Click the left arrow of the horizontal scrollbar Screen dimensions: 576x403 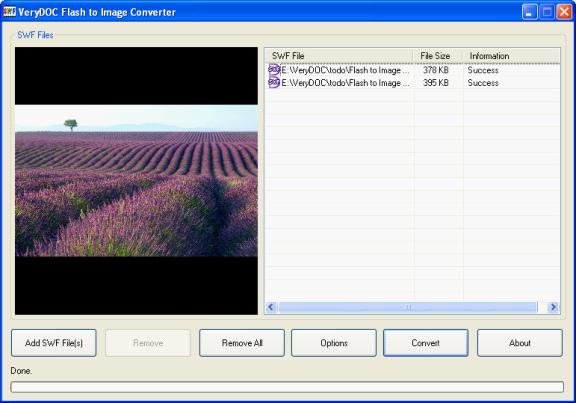tap(271, 307)
